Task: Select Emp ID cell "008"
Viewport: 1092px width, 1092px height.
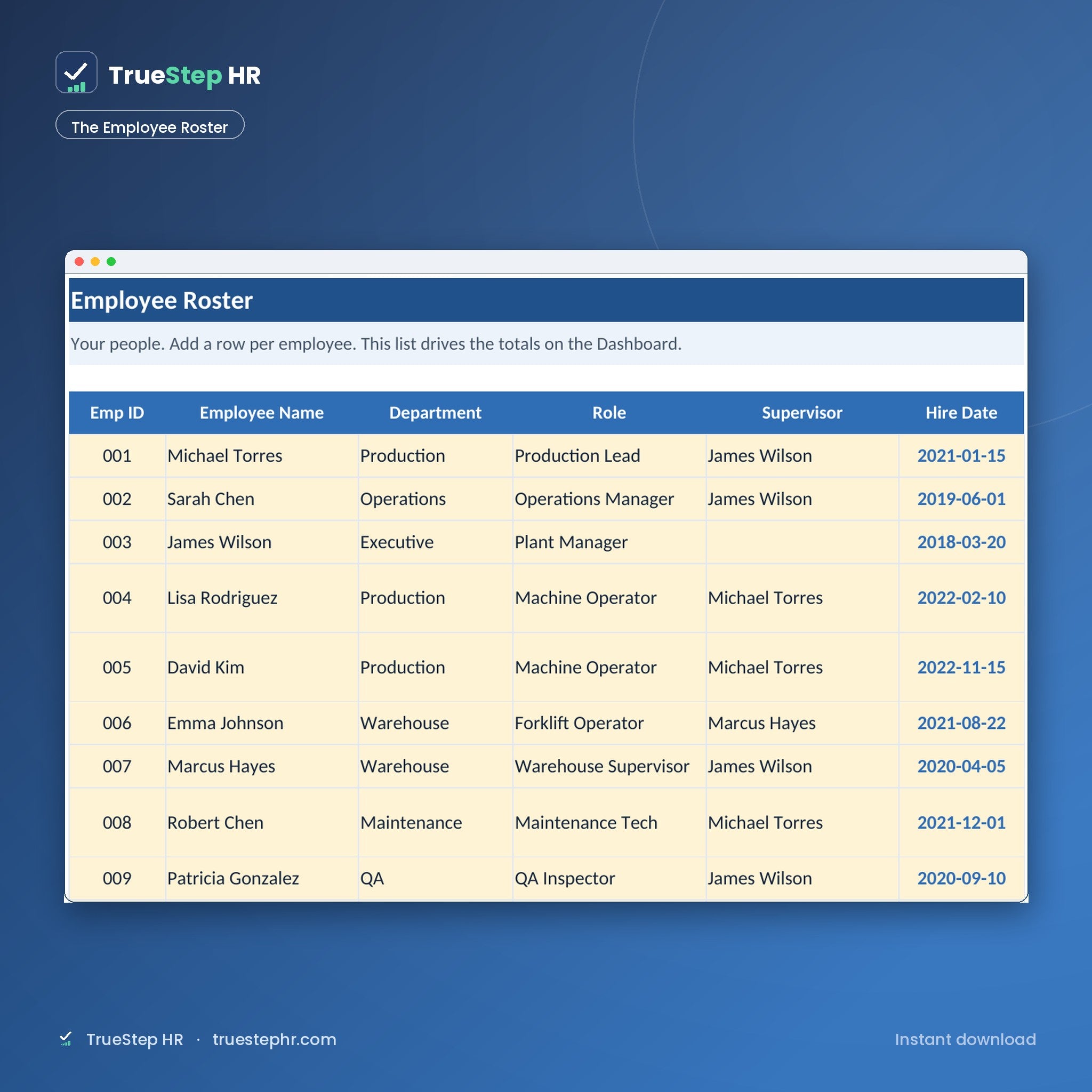Action: pos(117,822)
